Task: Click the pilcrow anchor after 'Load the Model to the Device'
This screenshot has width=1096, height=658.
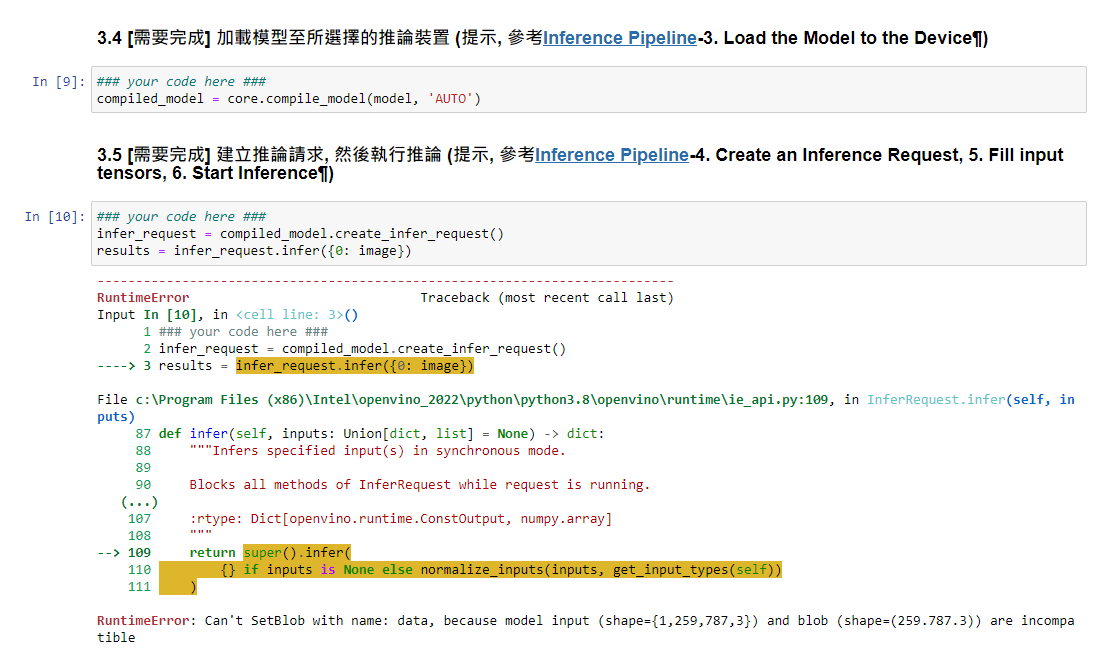Action: pos(978,38)
